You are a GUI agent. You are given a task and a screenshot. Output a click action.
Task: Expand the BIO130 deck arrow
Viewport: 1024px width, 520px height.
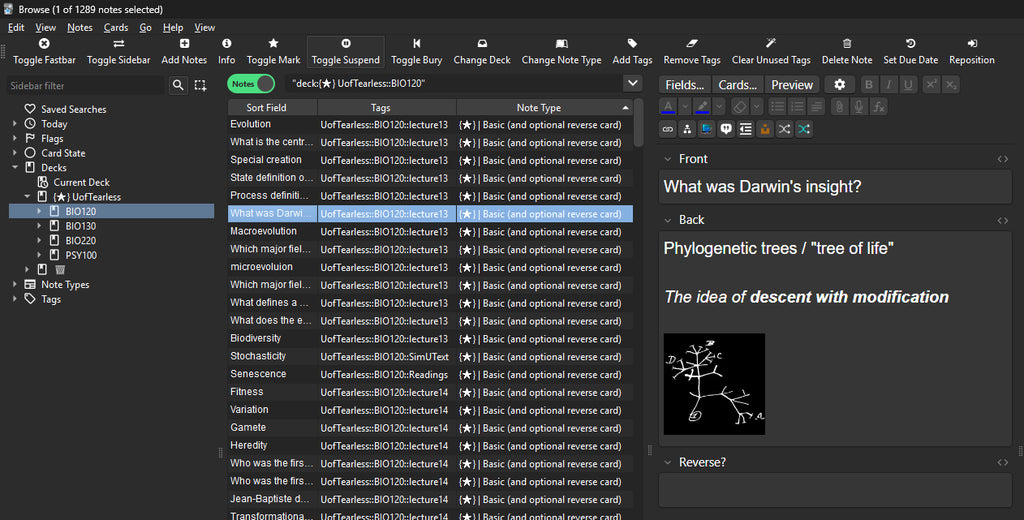[x=39, y=226]
